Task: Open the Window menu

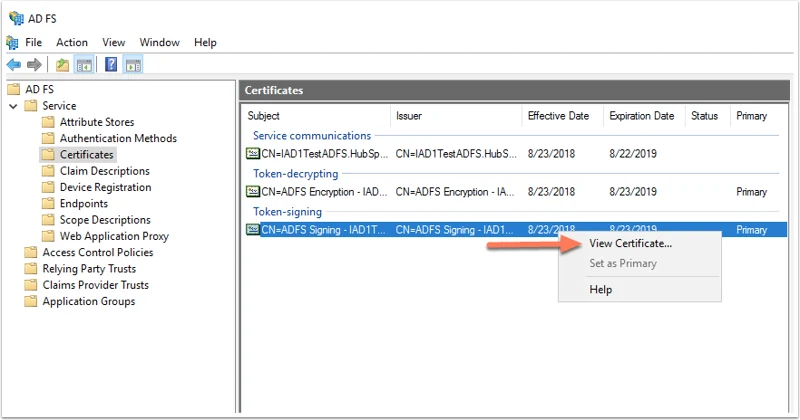Action: [160, 42]
